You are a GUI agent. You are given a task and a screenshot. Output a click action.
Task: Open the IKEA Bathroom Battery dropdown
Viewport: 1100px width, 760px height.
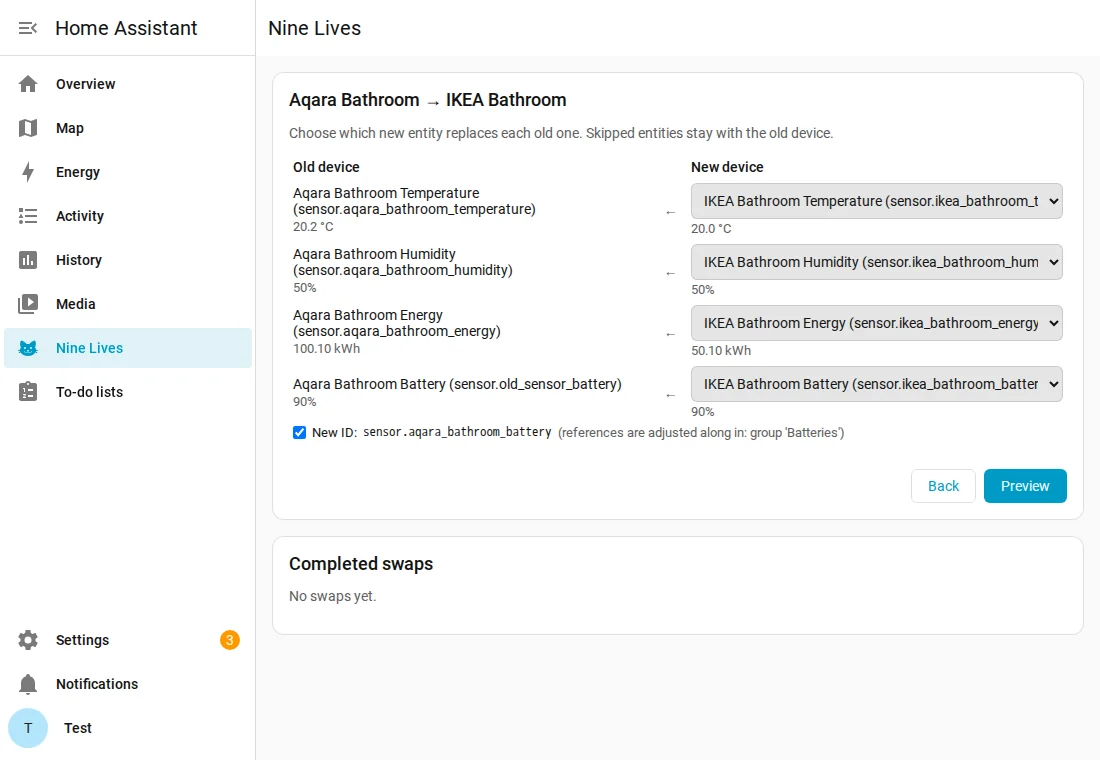(876, 385)
